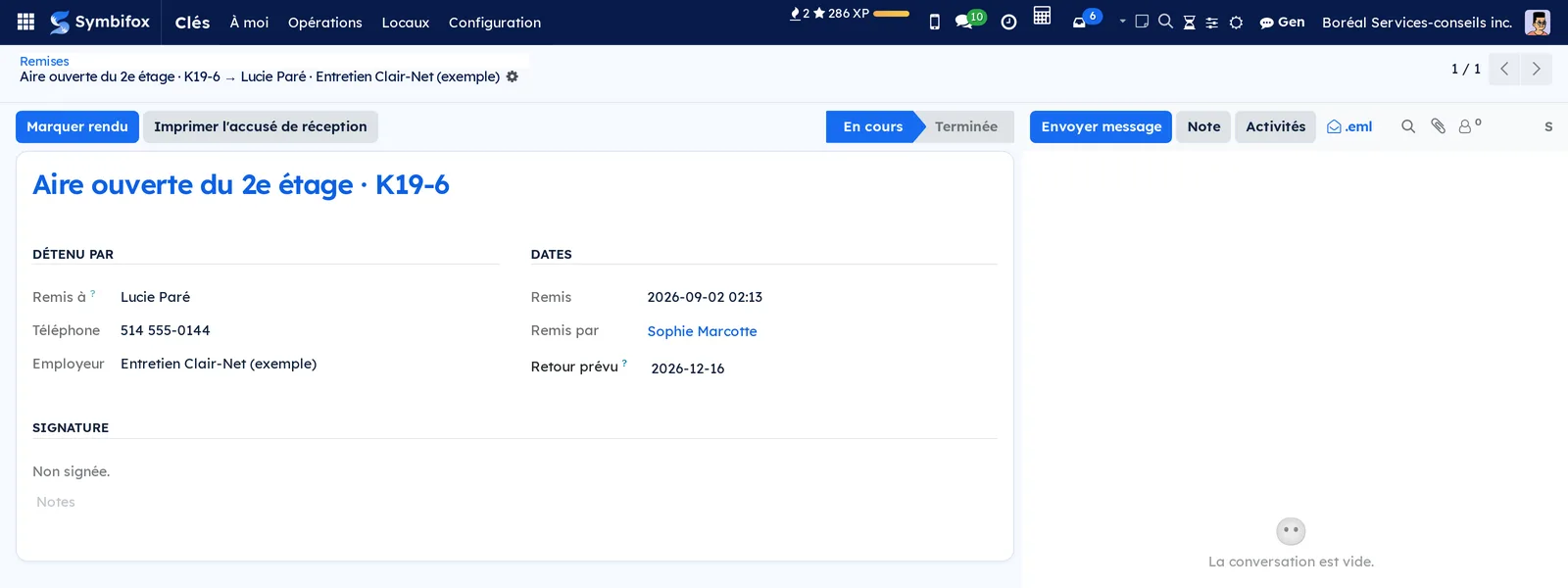Click the Retour prévu date 2026-12-16

pos(688,368)
